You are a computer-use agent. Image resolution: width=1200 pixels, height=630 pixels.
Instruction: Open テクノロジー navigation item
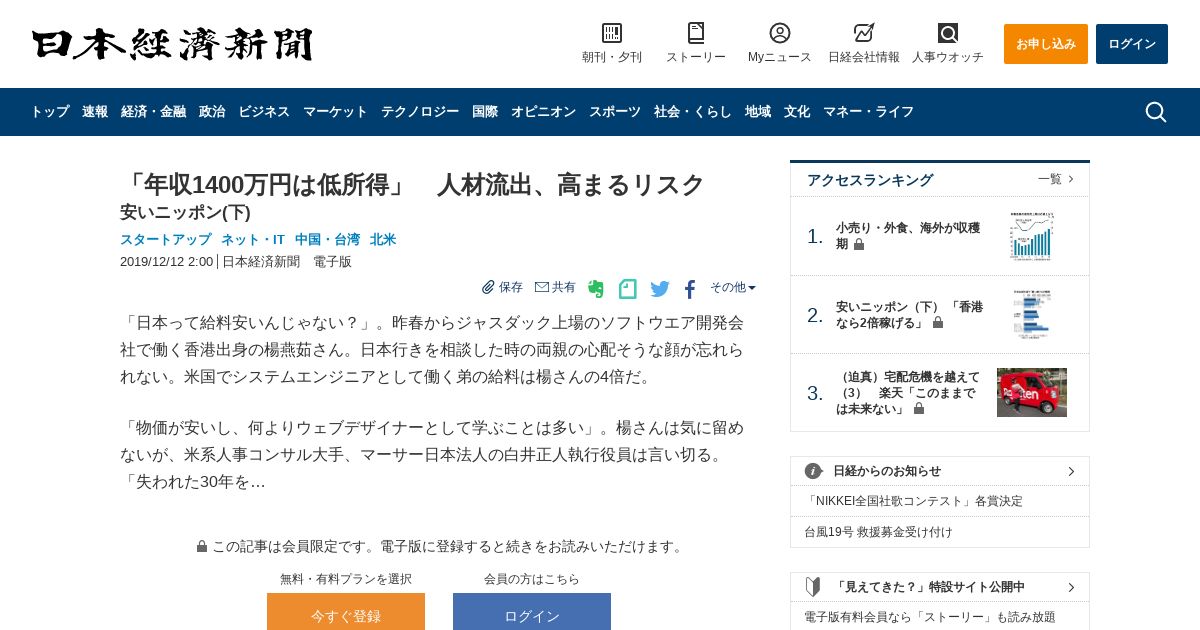coord(420,112)
